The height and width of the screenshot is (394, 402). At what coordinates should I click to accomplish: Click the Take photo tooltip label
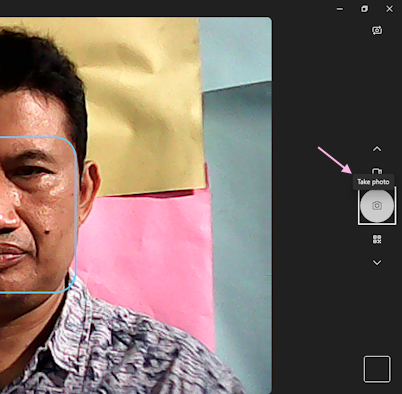(x=373, y=182)
